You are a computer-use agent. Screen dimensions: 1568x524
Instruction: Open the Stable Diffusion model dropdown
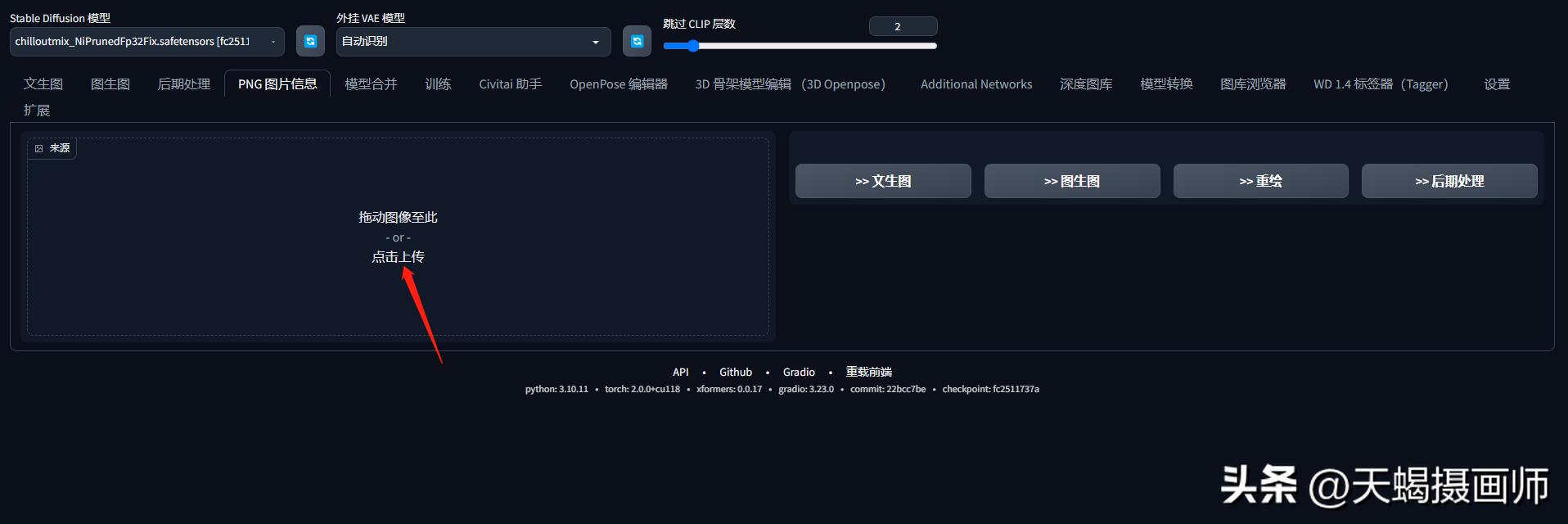click(x=147, y=42)
